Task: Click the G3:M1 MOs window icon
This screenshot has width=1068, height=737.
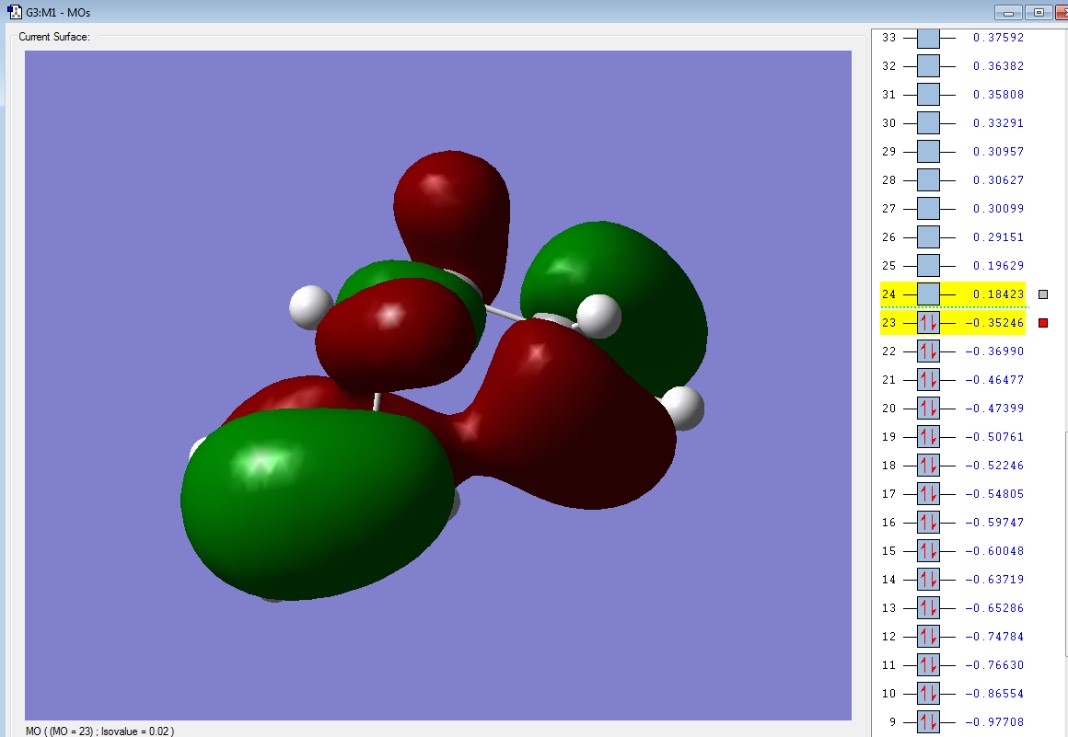Action: 14,12
